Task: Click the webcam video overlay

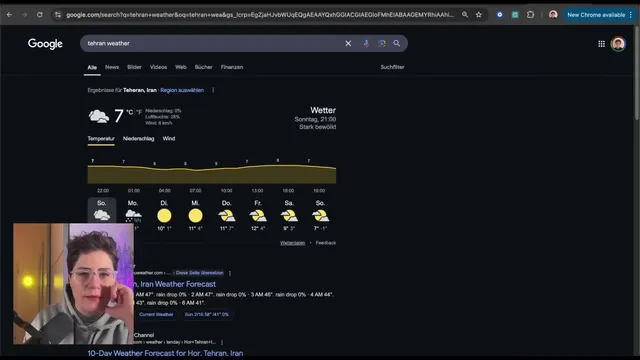Action: 73,284
